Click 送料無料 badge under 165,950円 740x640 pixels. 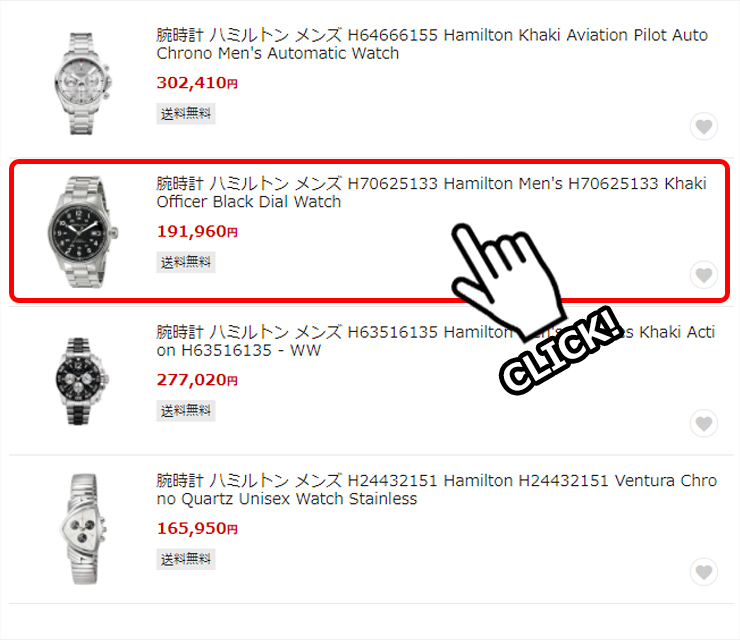tap(186, 559)
